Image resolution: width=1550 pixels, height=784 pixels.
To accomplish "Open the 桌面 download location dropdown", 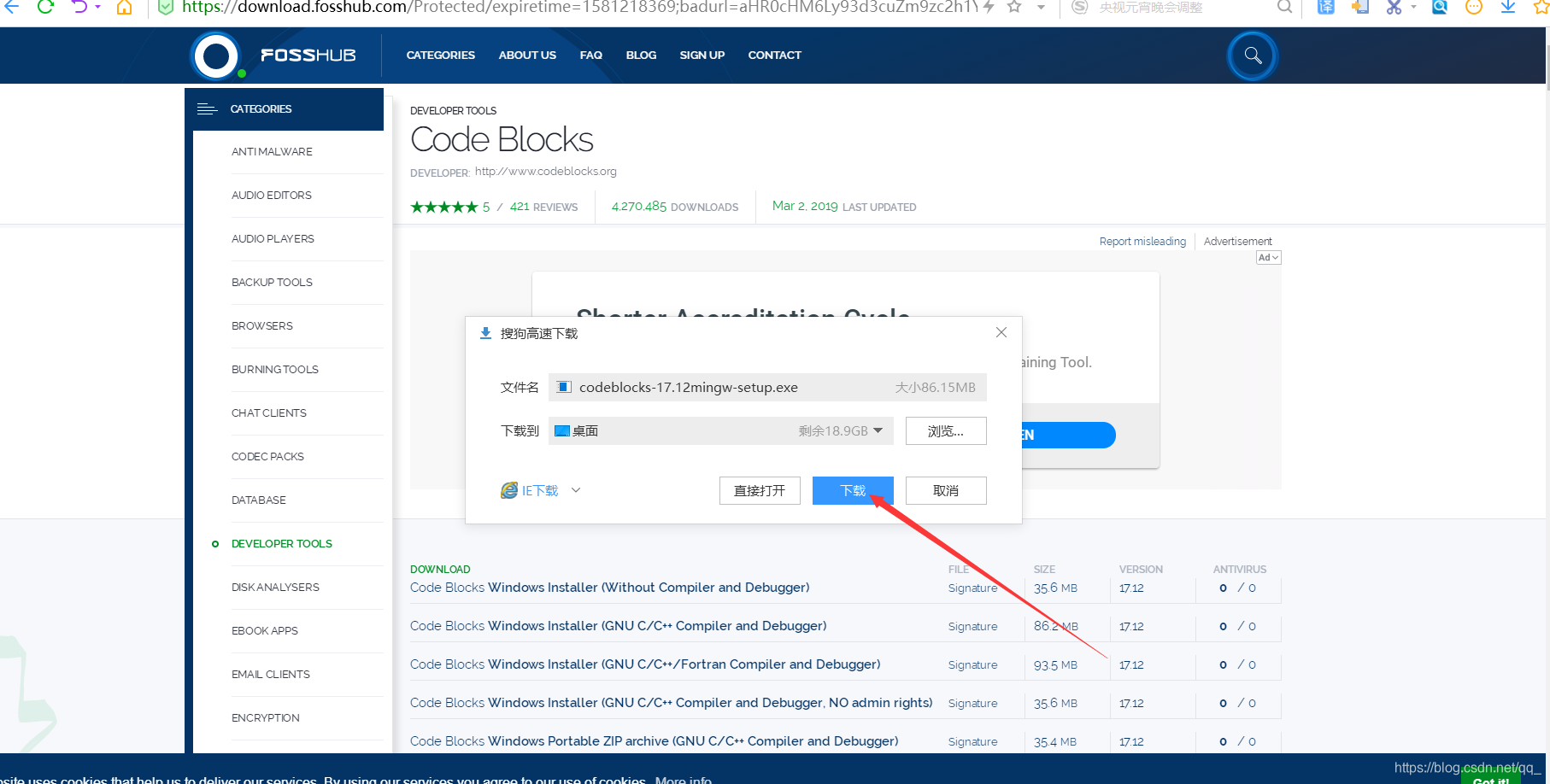I will [878, 430].
